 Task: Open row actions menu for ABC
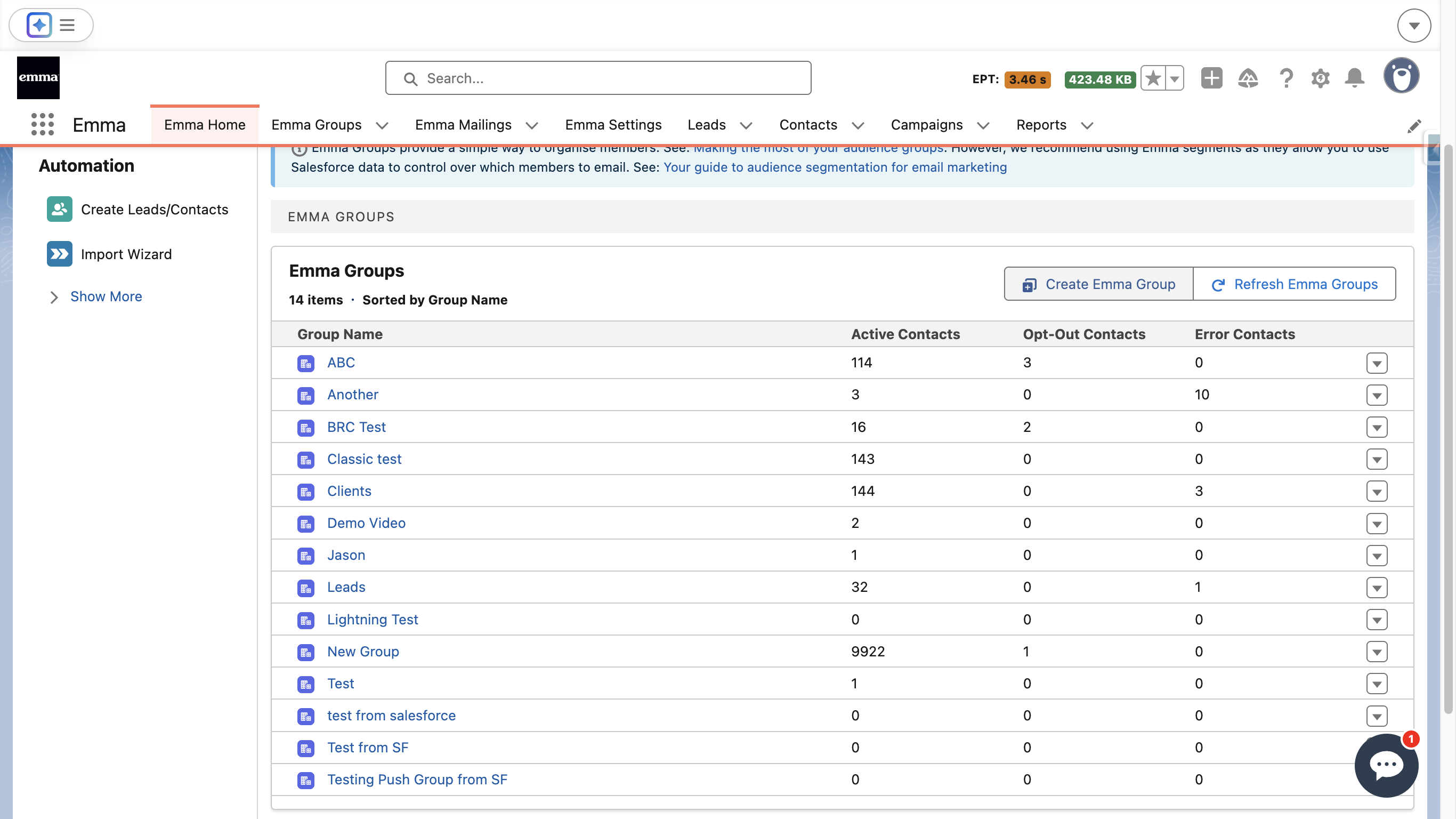(1376, 363)
